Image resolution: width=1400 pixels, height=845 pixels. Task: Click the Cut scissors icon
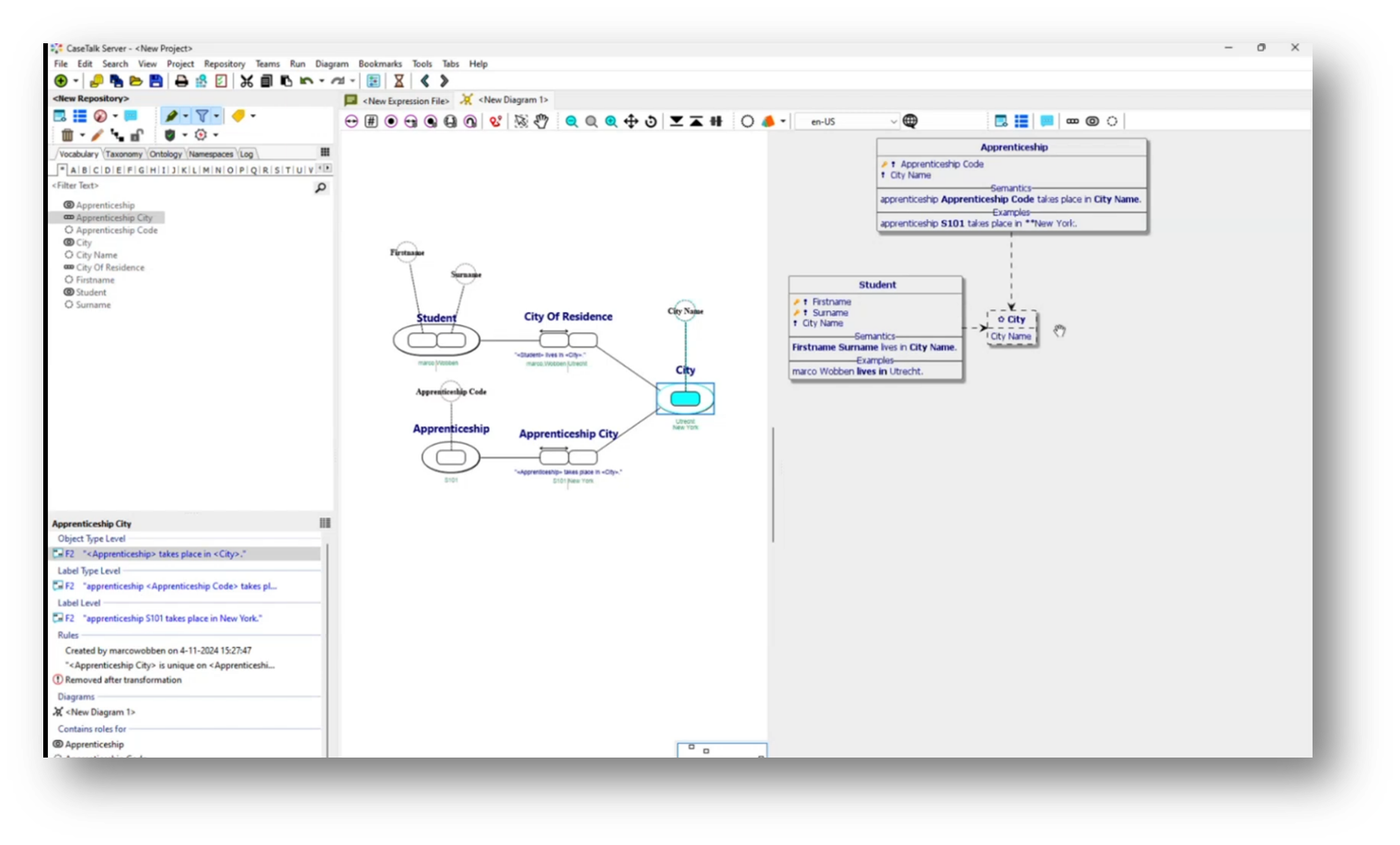pos(247,81)
